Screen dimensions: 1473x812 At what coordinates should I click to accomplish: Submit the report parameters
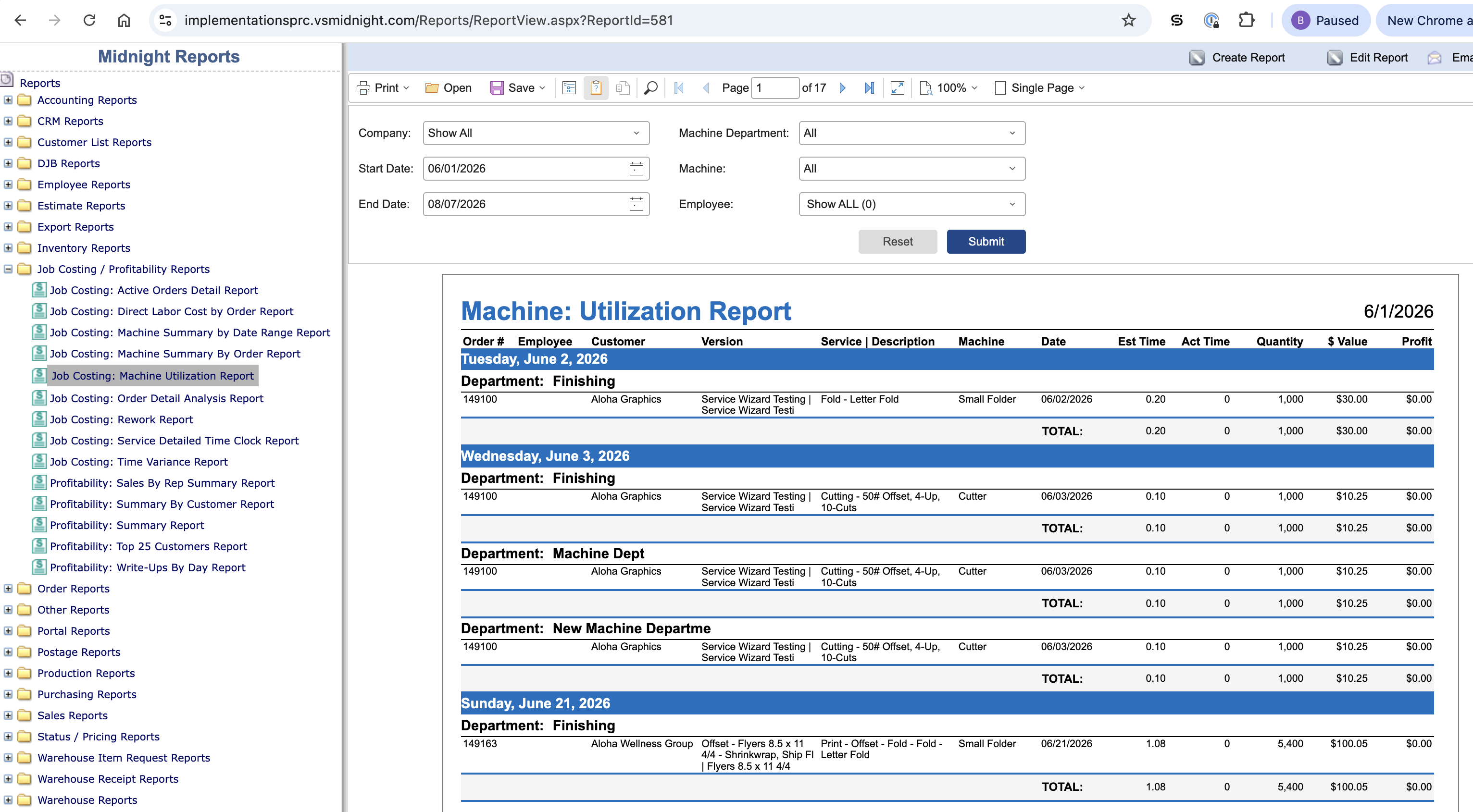(986, 242)
